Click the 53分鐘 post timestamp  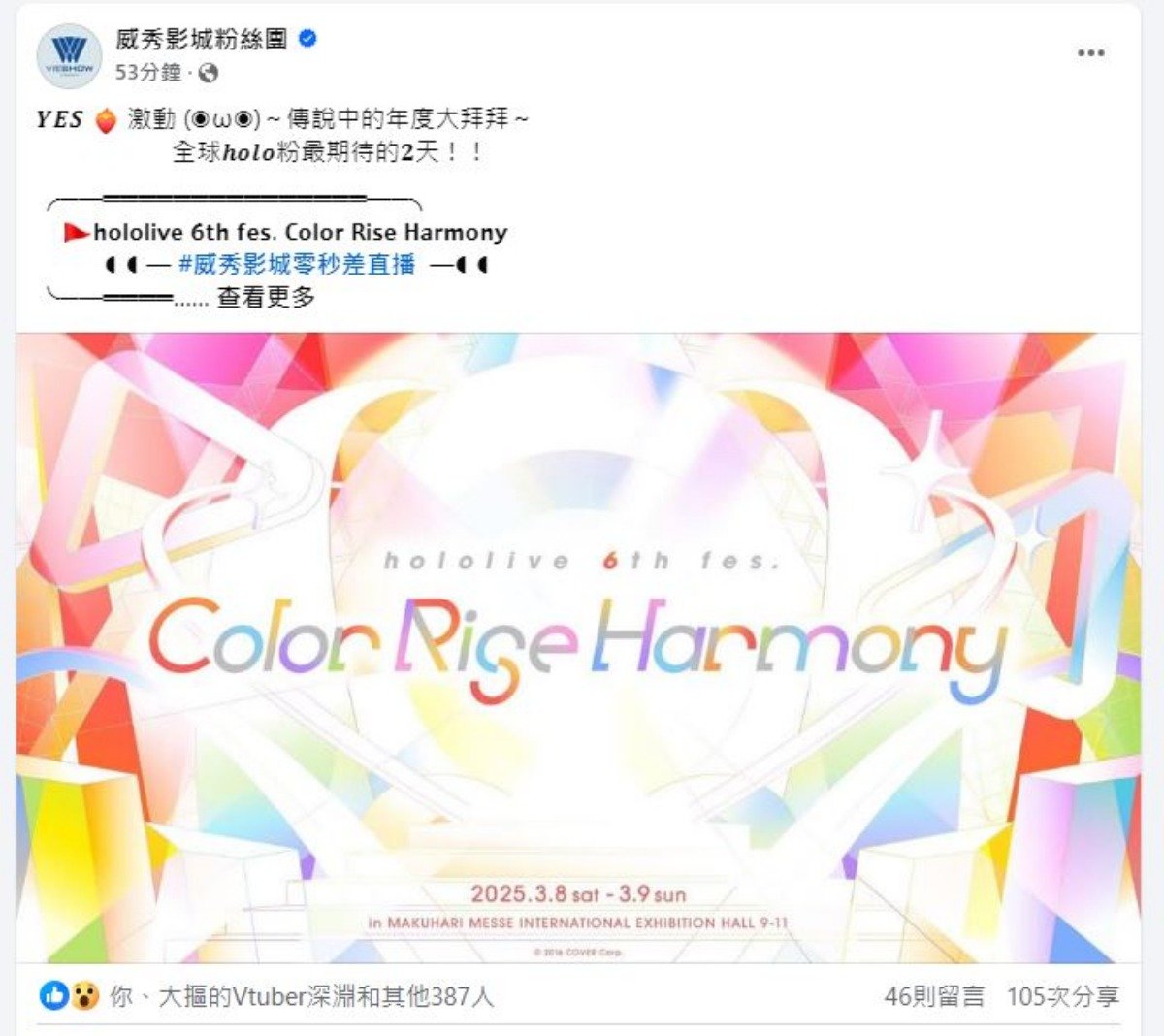[148, 73]
